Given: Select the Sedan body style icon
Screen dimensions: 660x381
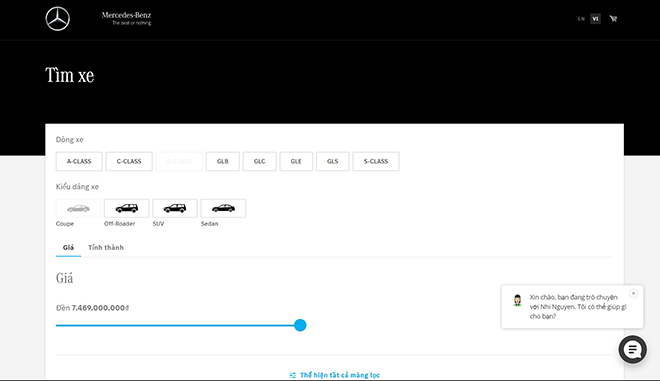Looking at the screenshot, I should click(223, 208).
